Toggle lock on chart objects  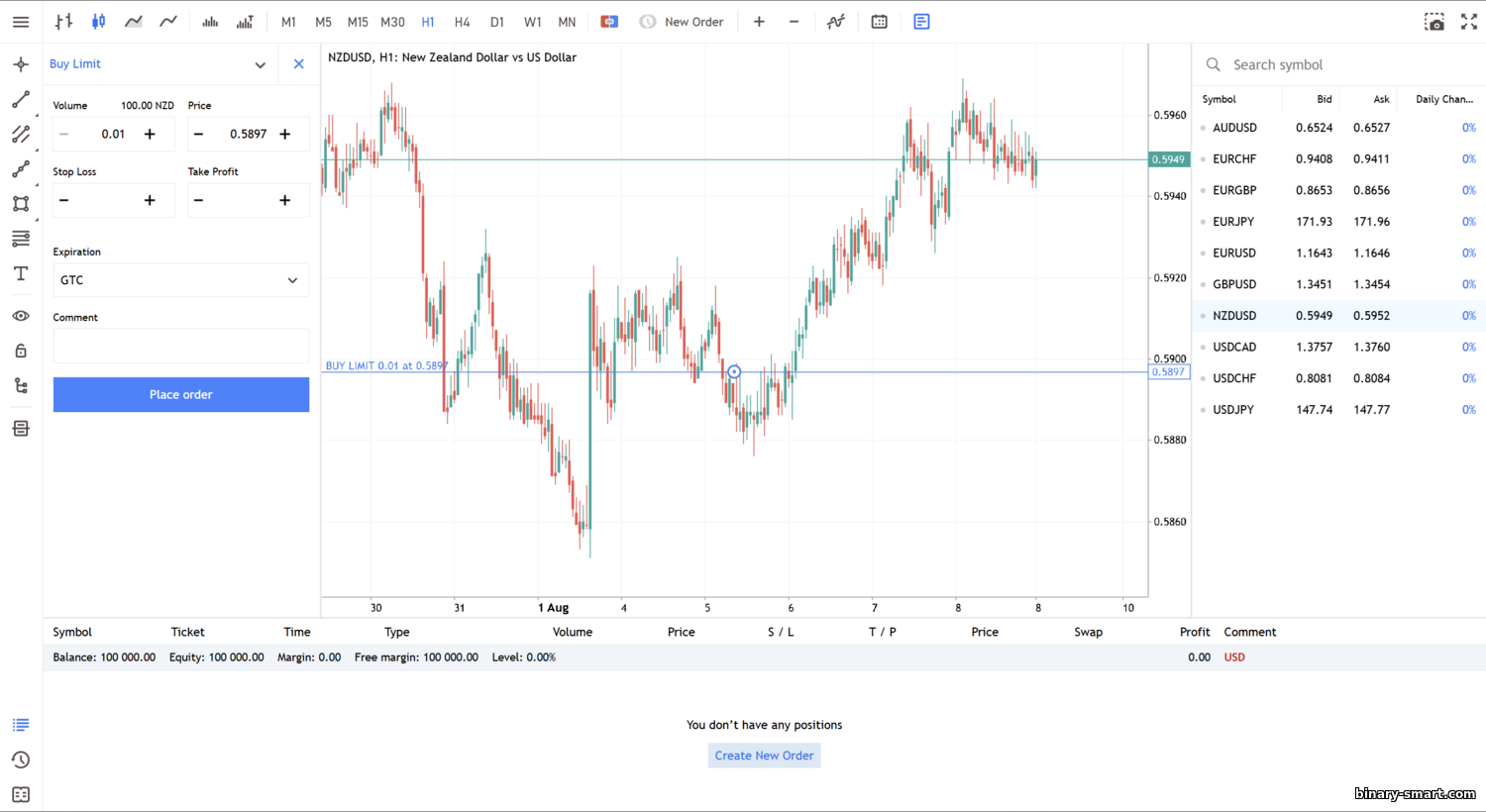pos(21,351)
